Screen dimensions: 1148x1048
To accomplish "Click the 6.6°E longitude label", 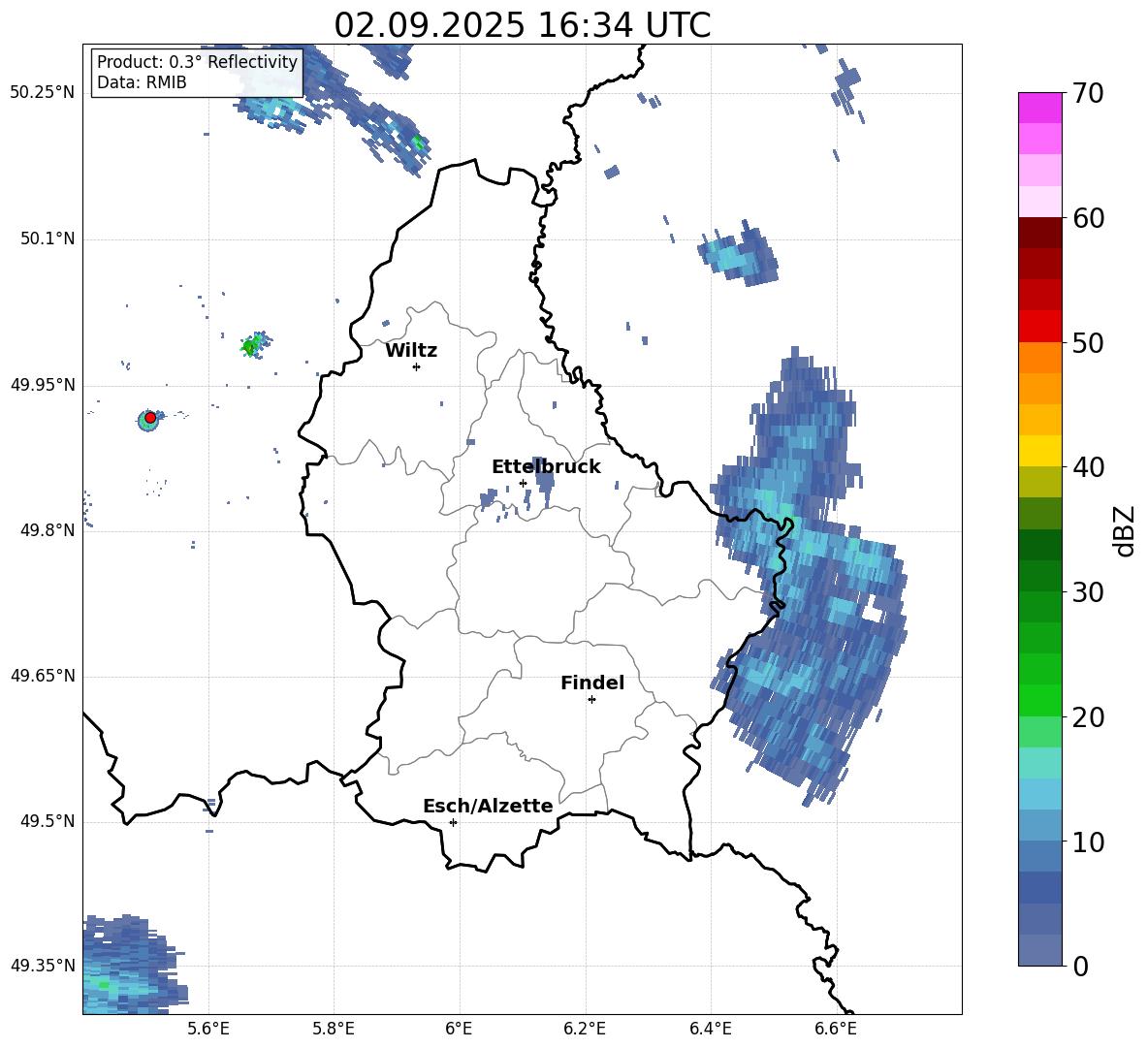I will pos(836,1029).
